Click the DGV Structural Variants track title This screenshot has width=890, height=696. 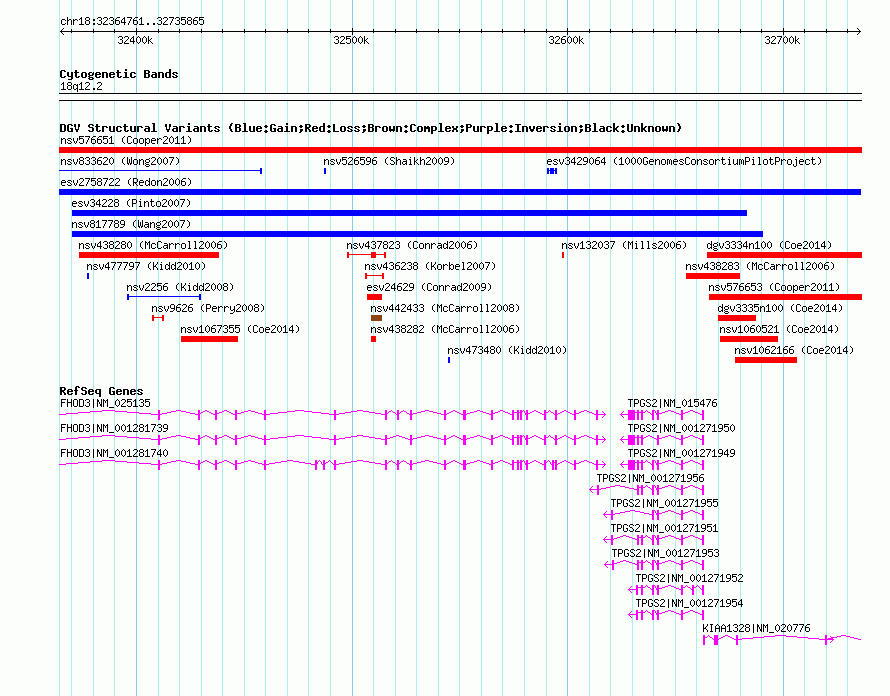pyautogui.click(x=371, y=128)
